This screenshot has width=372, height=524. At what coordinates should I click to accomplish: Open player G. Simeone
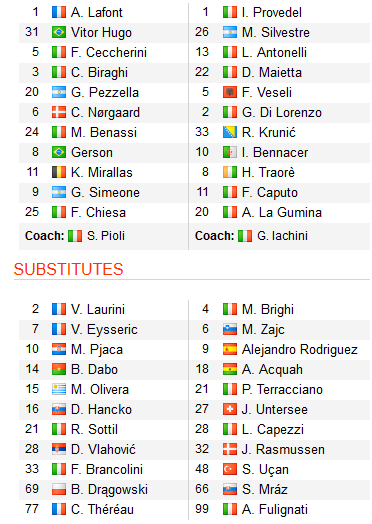click(105, 192)
